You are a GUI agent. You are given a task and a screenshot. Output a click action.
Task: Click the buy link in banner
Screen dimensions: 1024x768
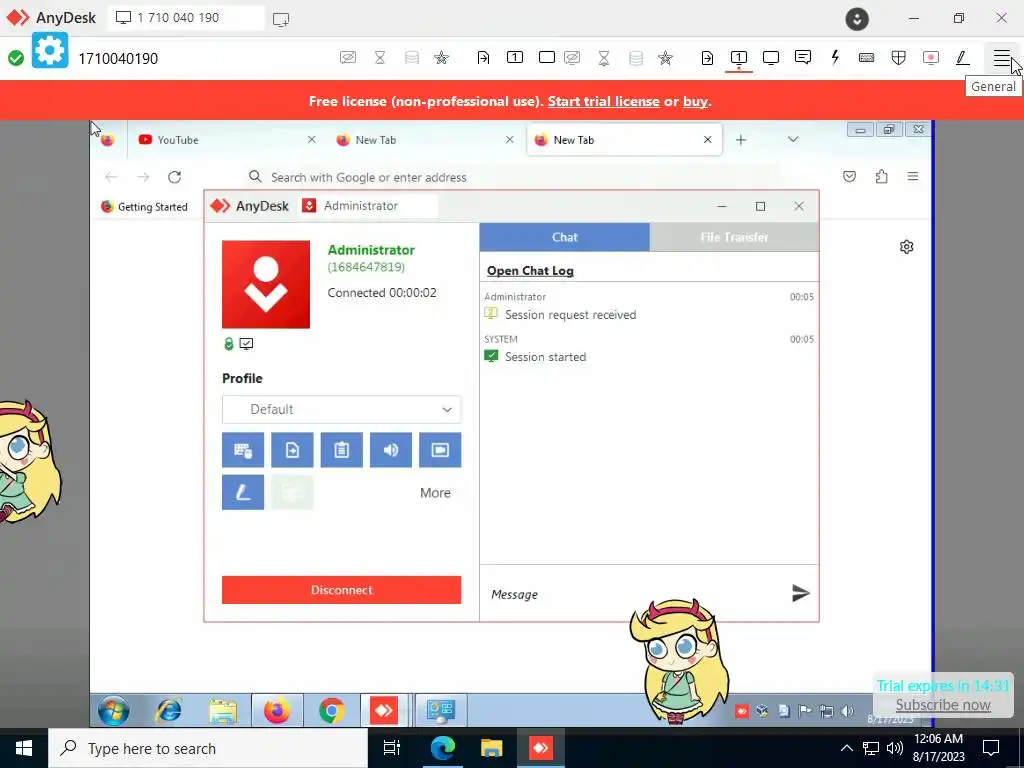[695, 101]
